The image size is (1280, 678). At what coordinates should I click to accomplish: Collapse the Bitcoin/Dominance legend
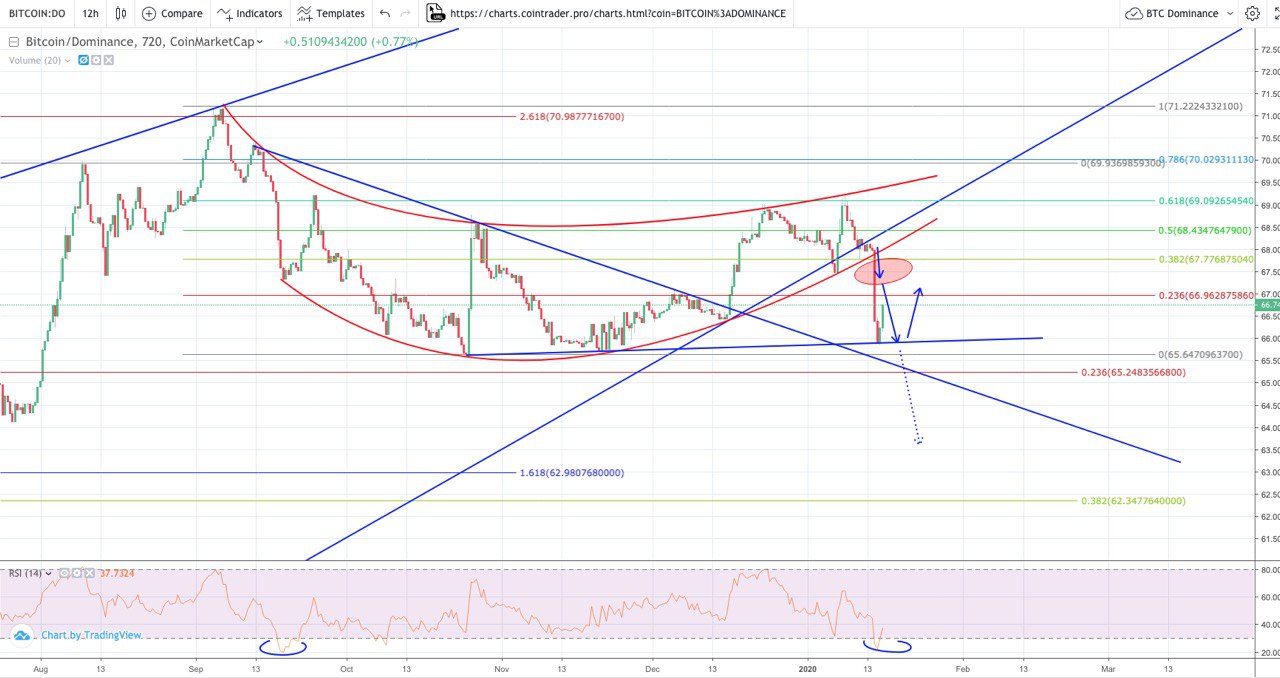tap(12, 42)
